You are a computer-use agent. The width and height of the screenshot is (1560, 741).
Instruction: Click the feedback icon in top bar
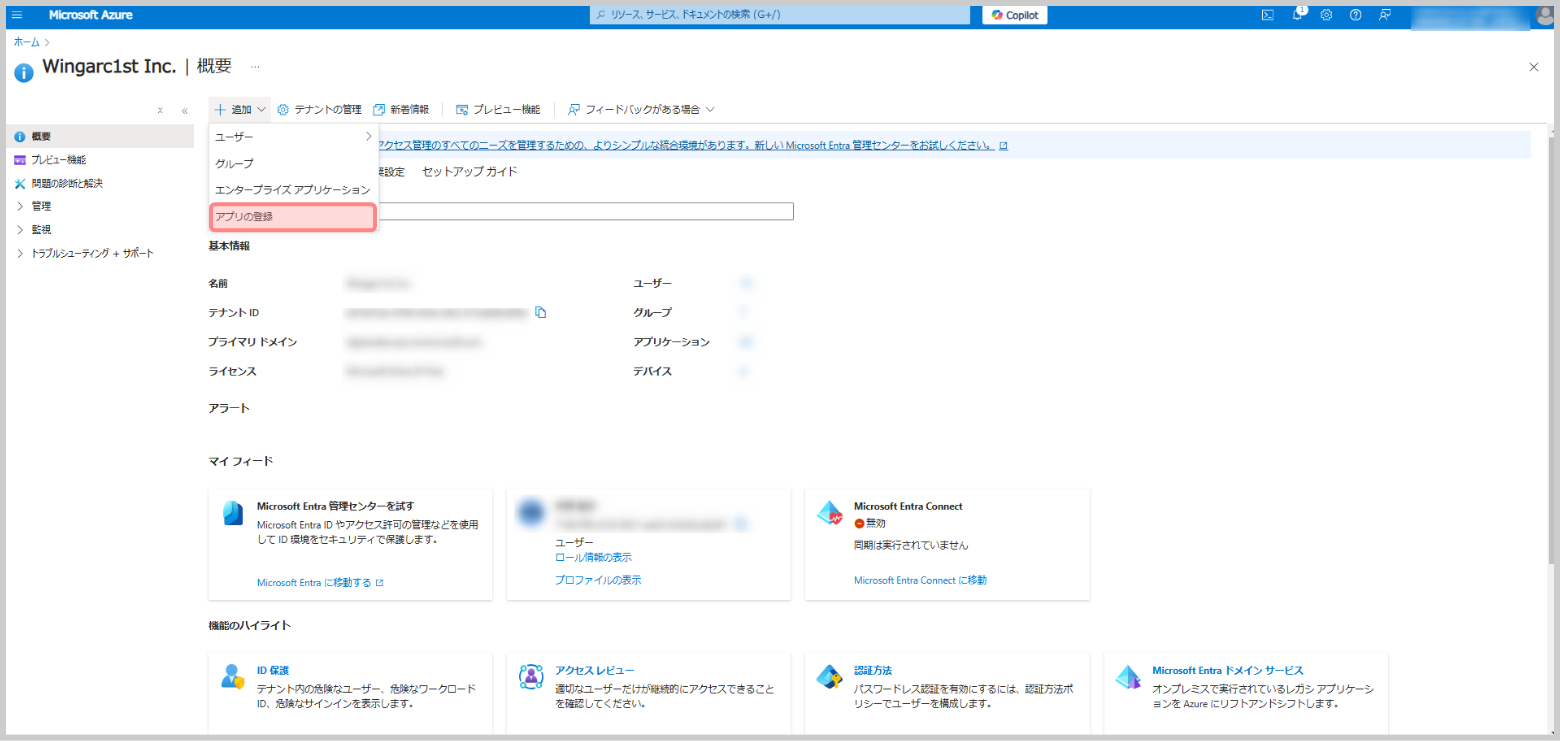(x=1385, y=15)
